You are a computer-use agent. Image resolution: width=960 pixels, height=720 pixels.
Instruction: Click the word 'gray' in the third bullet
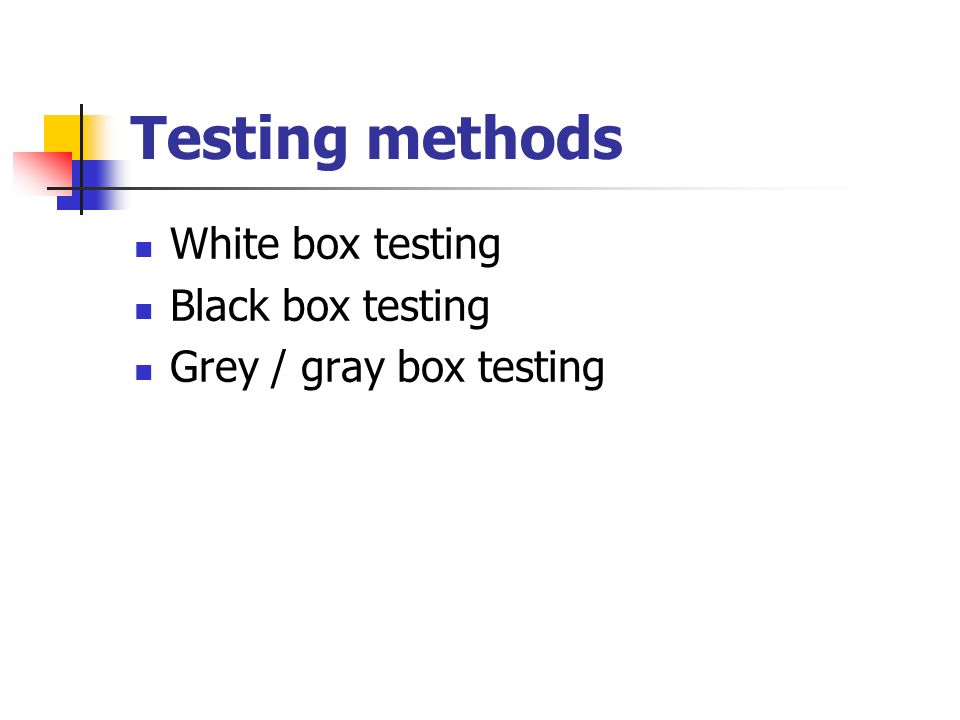[343, 371]
